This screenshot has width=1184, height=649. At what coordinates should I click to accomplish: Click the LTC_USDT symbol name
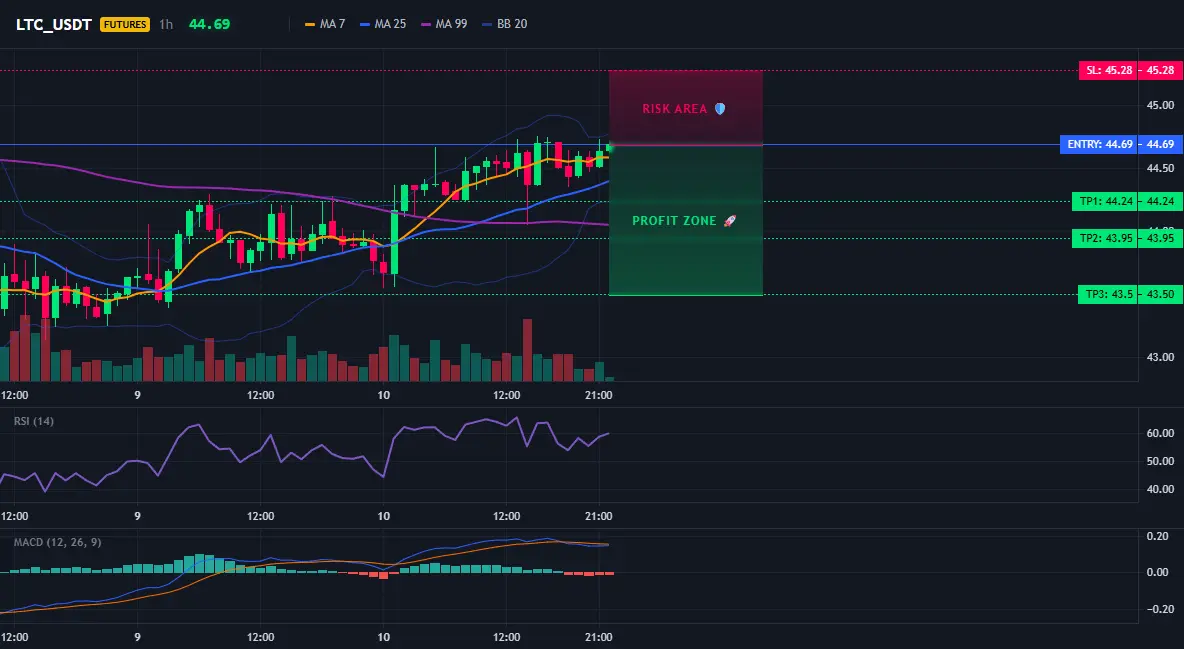click(54, 24)
